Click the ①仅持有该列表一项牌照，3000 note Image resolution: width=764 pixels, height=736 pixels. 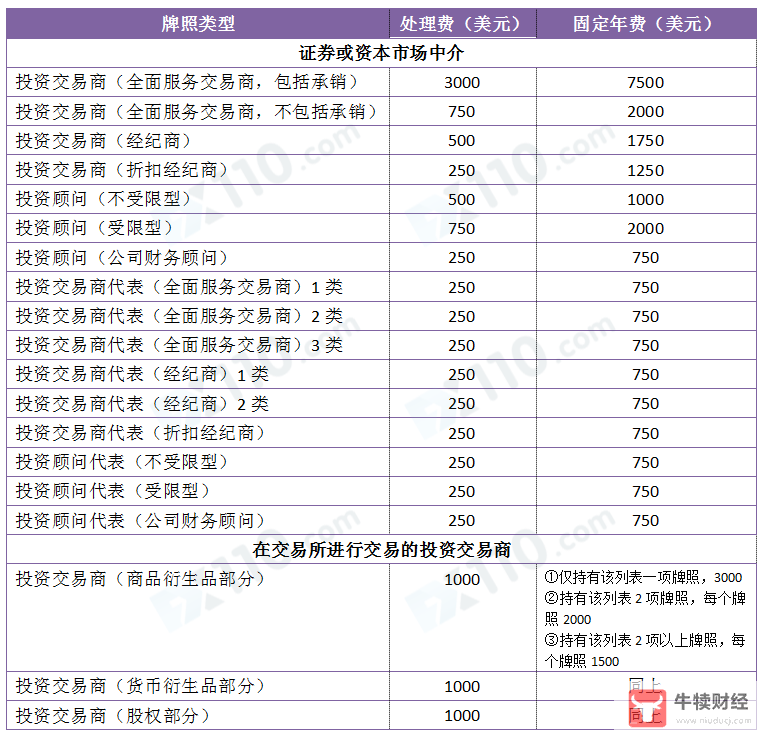(643, 578)
